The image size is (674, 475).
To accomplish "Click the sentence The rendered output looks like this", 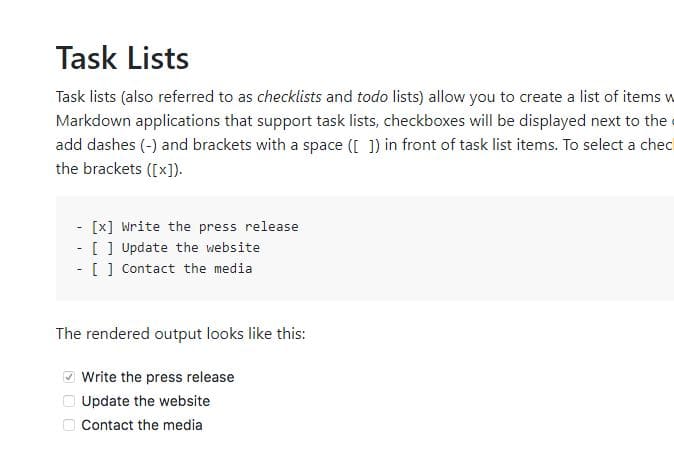I will pos(181,334).
